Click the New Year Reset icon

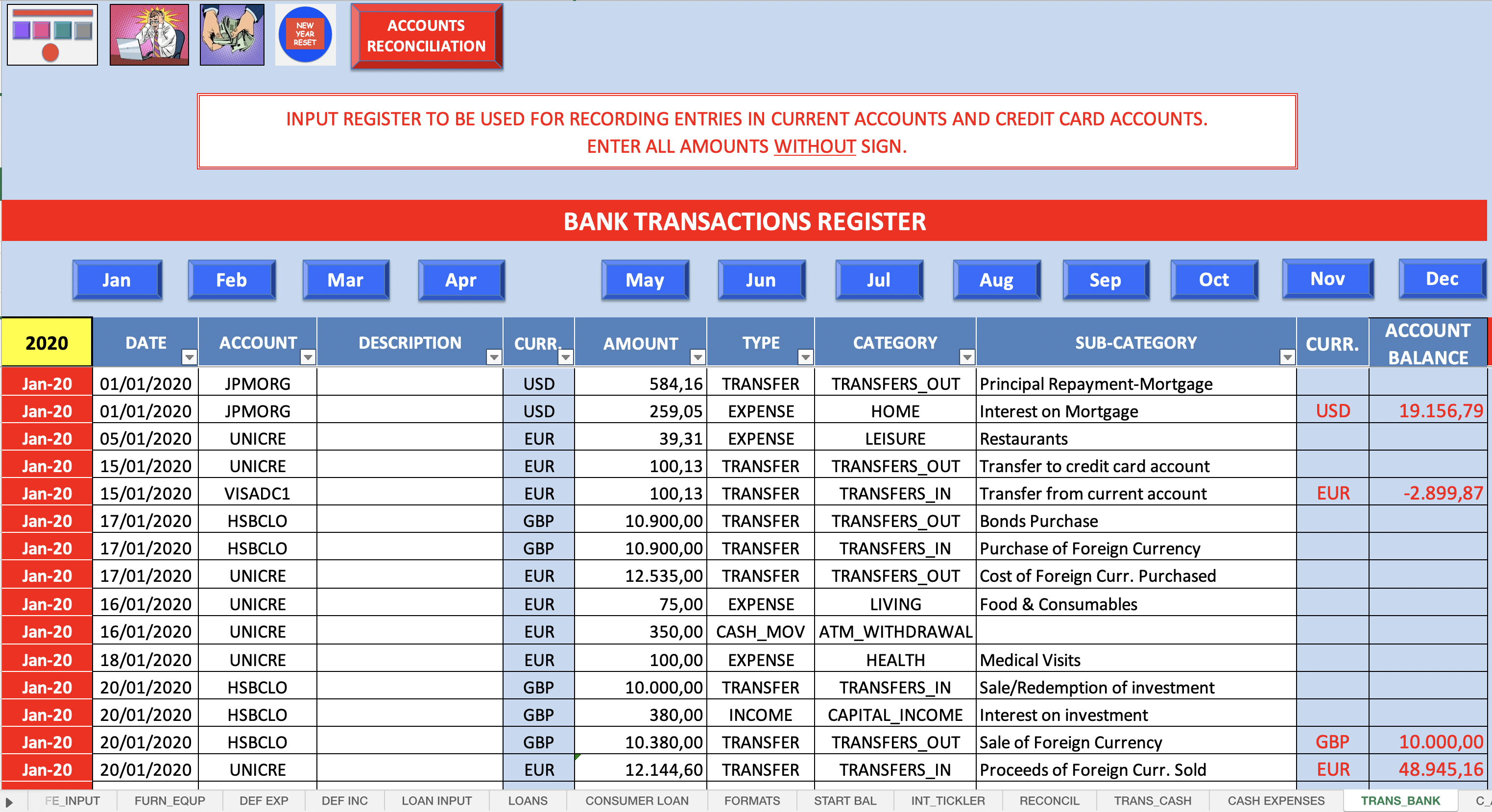click(x=305, y=35)
